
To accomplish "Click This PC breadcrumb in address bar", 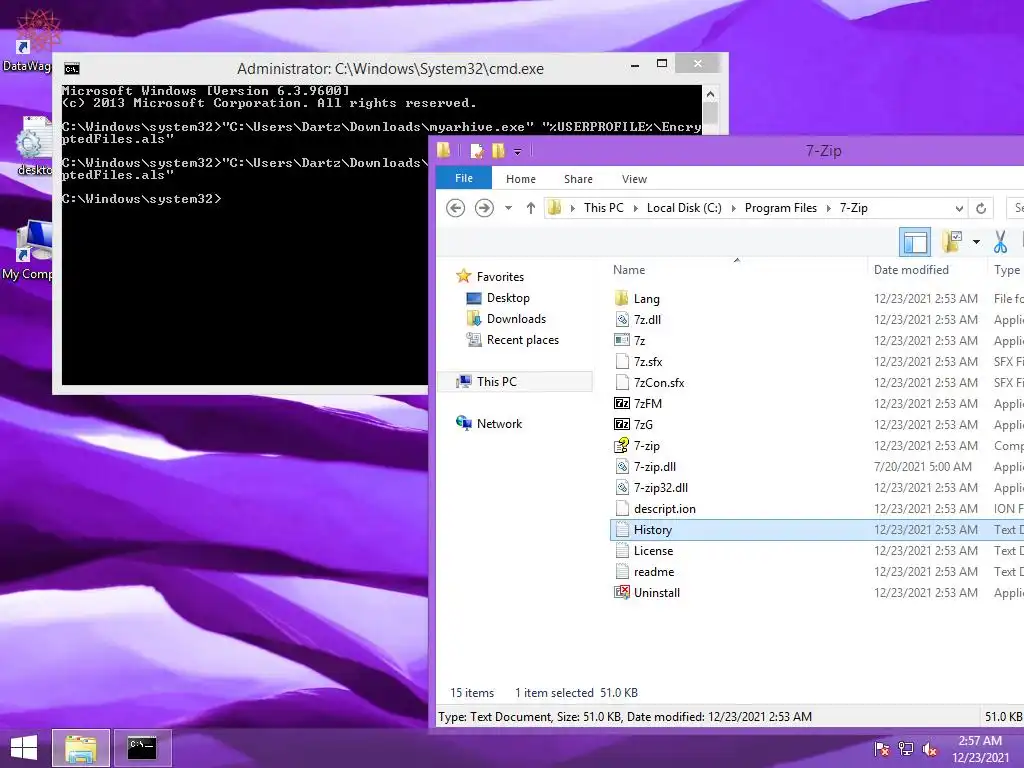I will tap(603, 208).
